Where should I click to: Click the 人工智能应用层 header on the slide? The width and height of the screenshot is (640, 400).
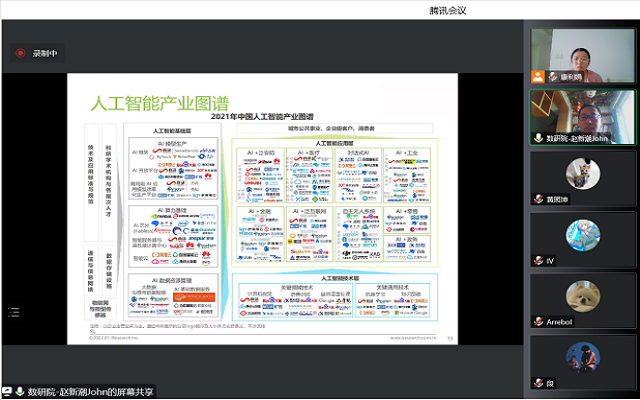click(334, 143)
